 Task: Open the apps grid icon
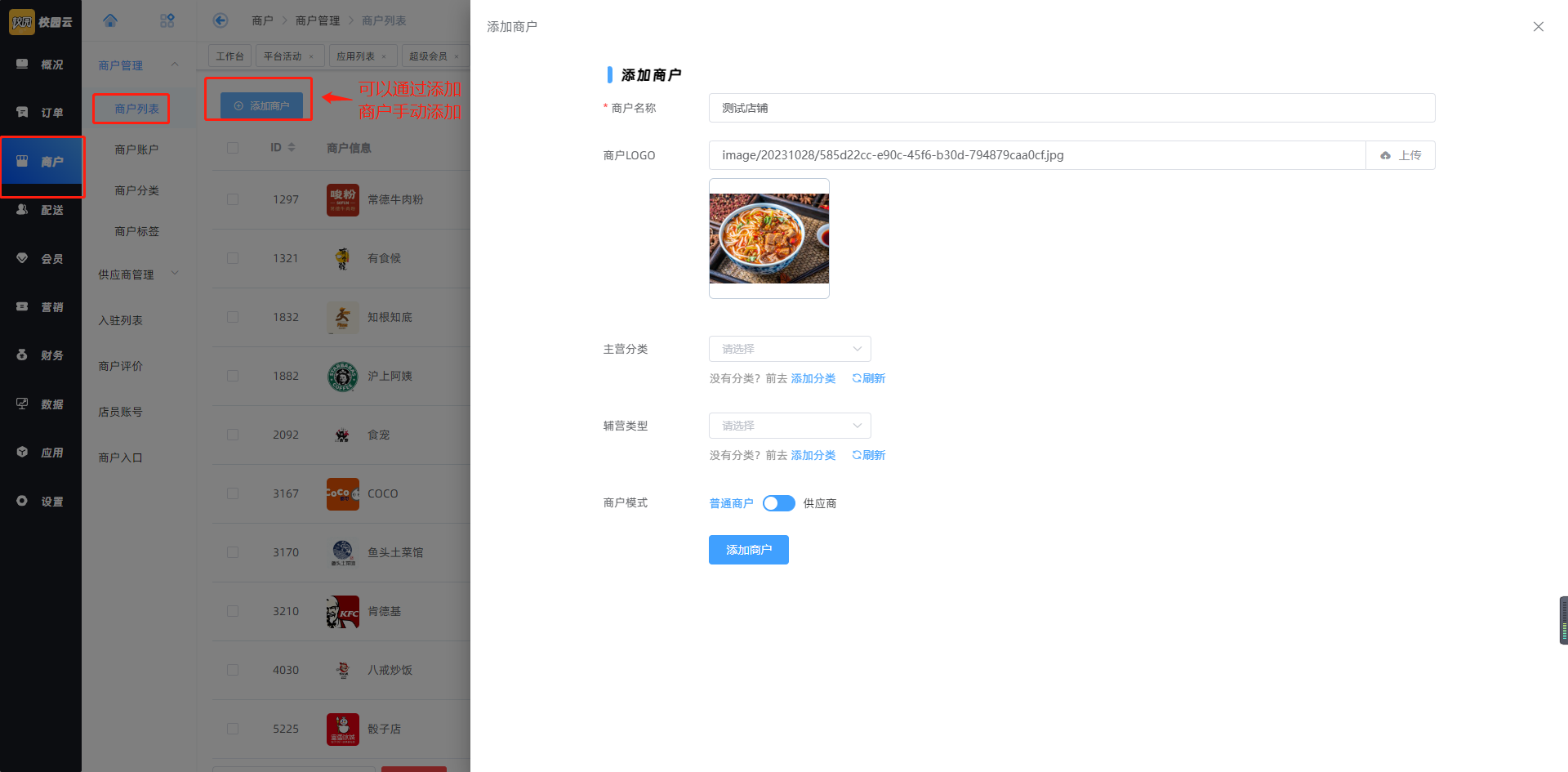167,20
